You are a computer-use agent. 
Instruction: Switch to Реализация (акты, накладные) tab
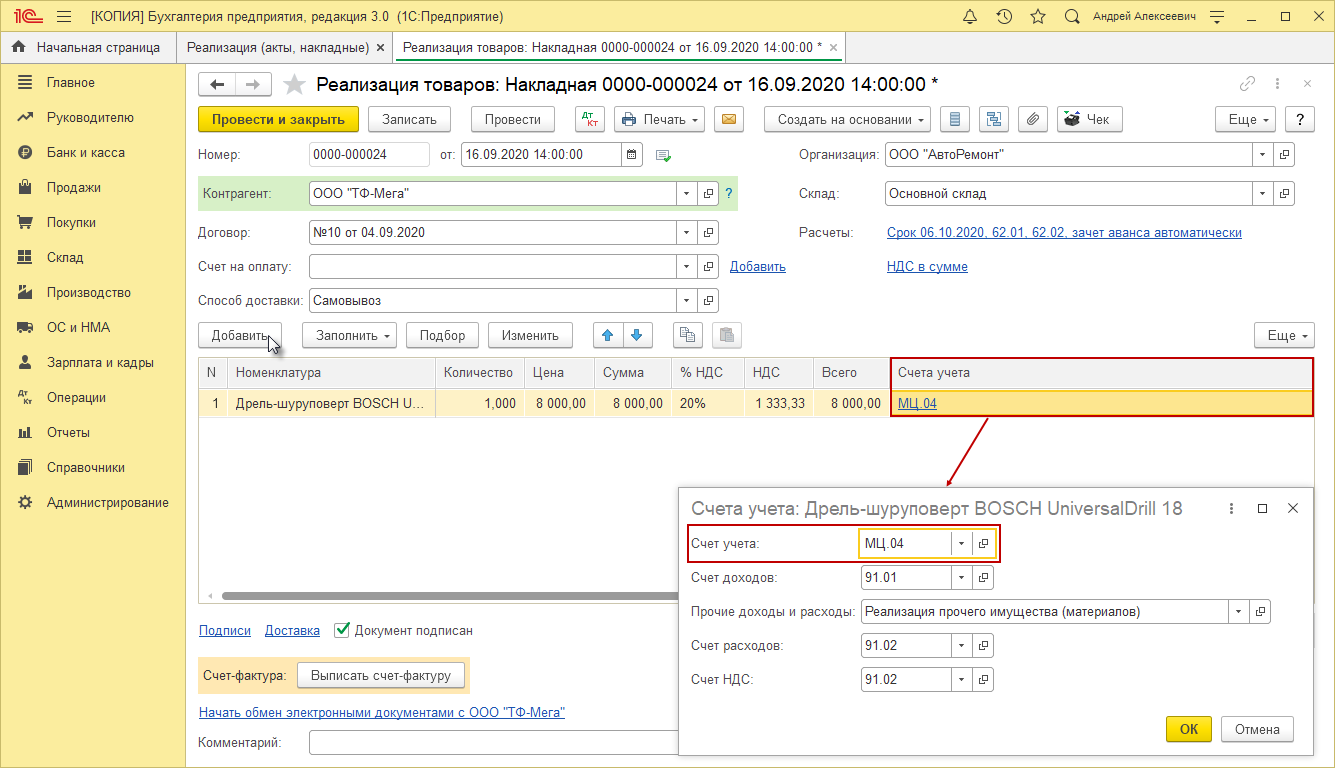click(278, 47)
